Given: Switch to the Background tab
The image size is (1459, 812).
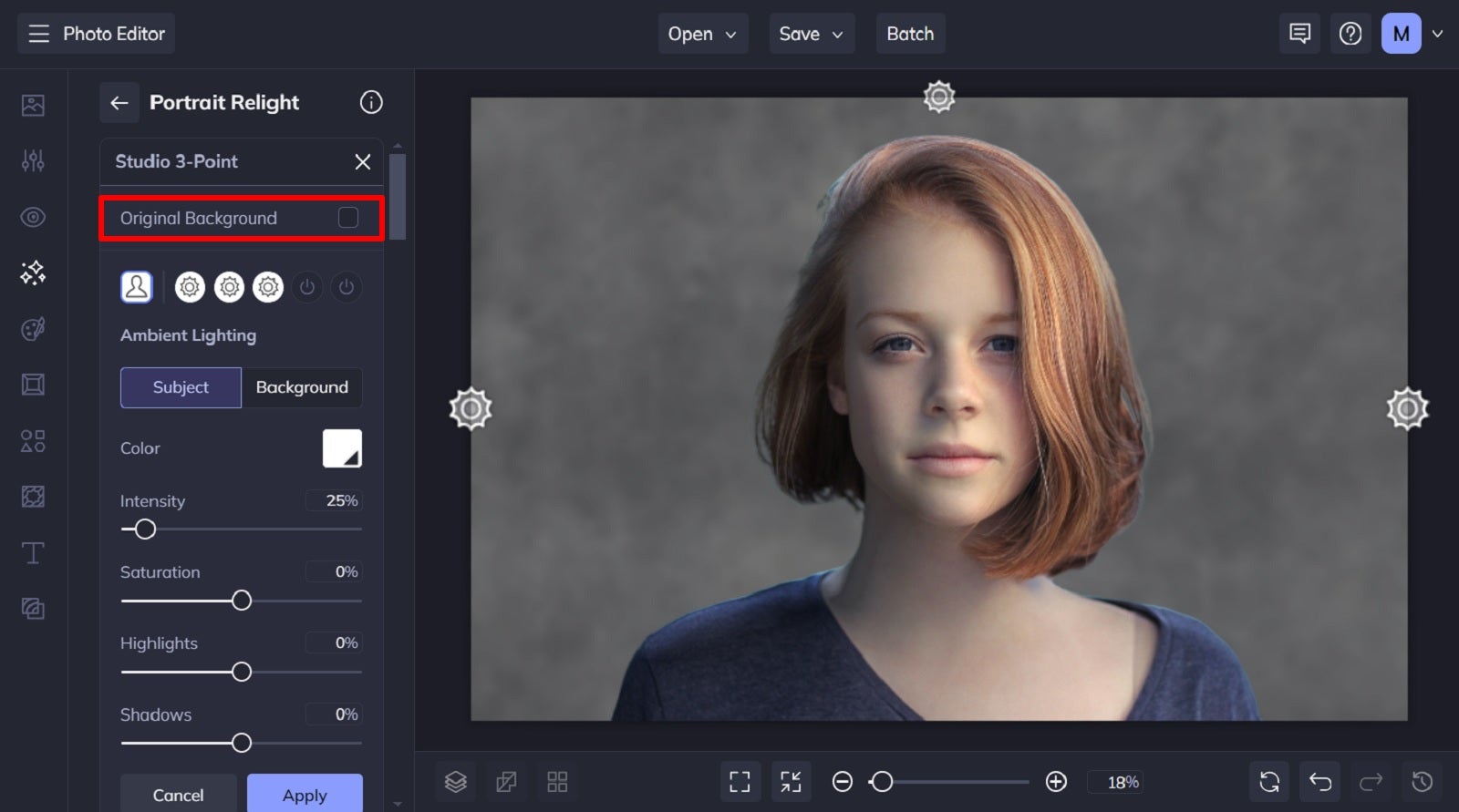Looking at the screenshot, I should (302, 387).
